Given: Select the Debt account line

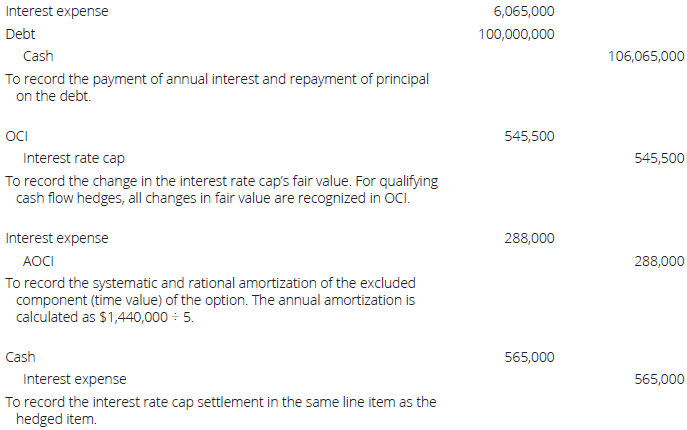Looking at the screenshot, I should pyautogui.click(x=20, y=34).
